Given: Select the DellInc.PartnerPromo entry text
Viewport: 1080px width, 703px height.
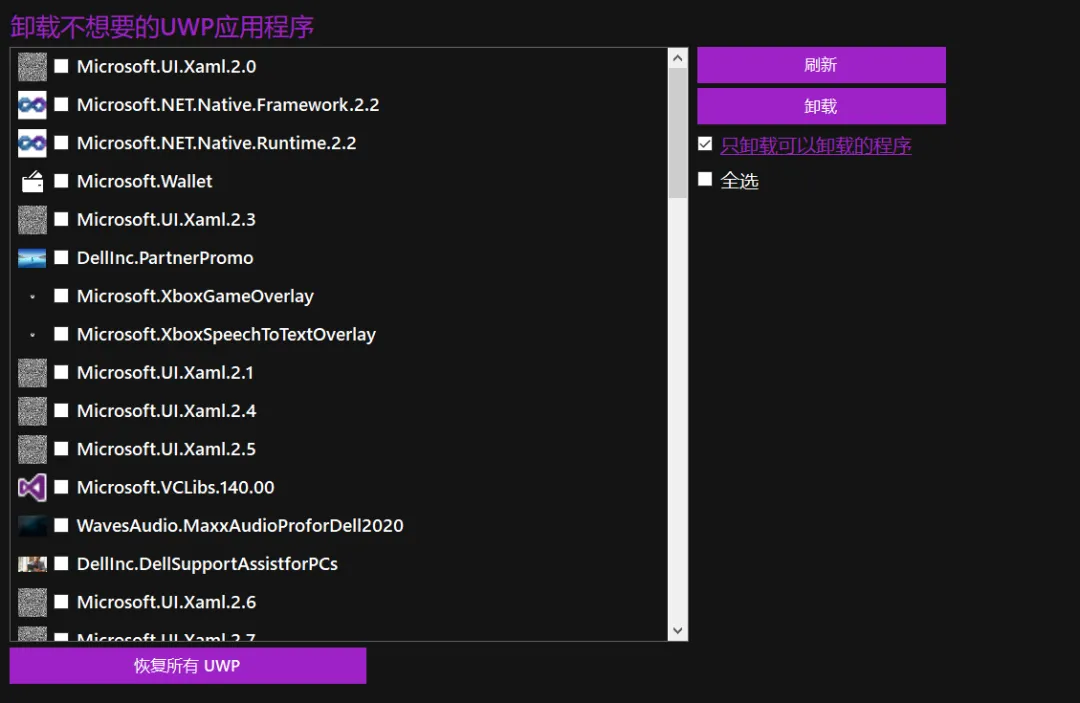Looking at the screenshot, I should 165,258.
